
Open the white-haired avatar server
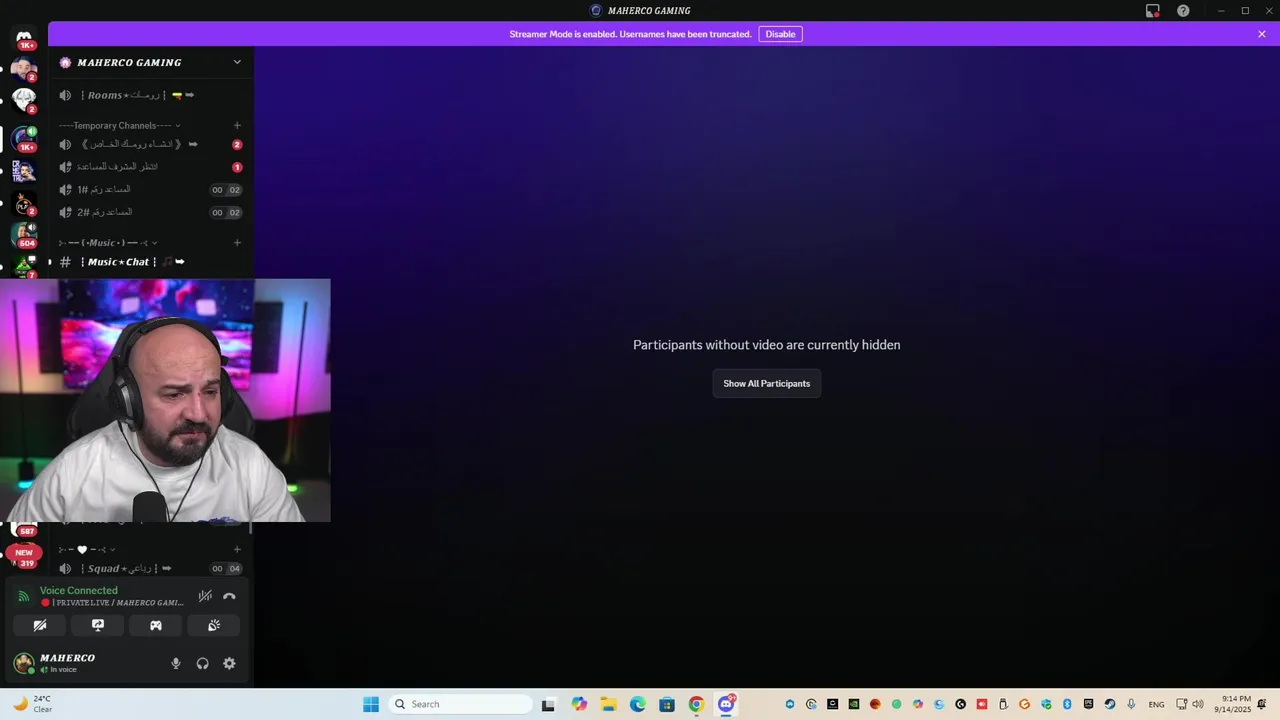24,100
